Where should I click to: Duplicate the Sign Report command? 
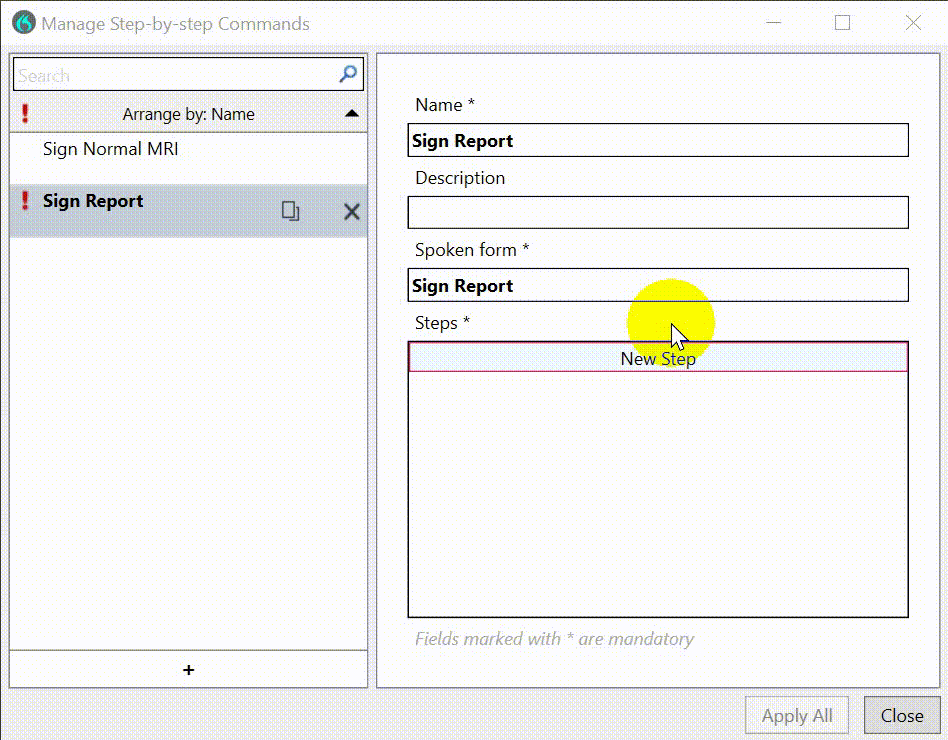click(x=290, y=211)
